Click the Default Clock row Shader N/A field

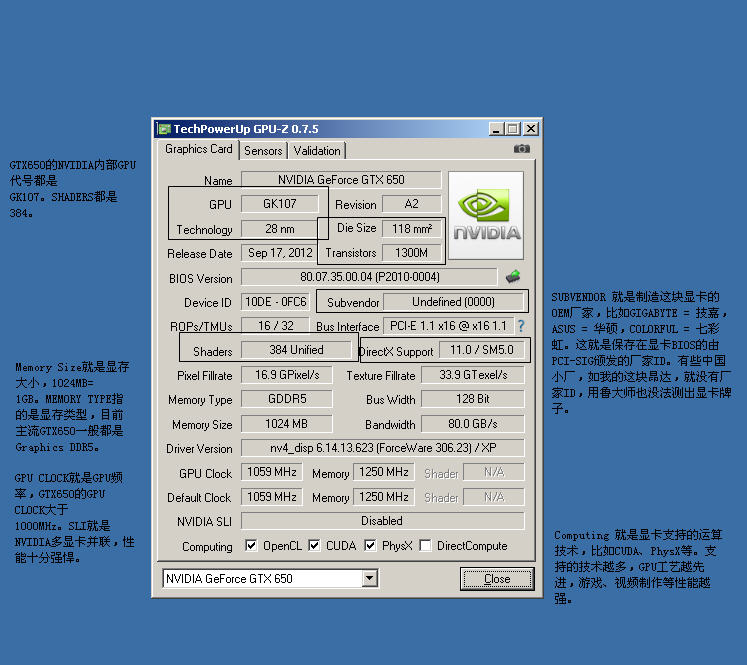pyautogui.click(x=494, y=497)
